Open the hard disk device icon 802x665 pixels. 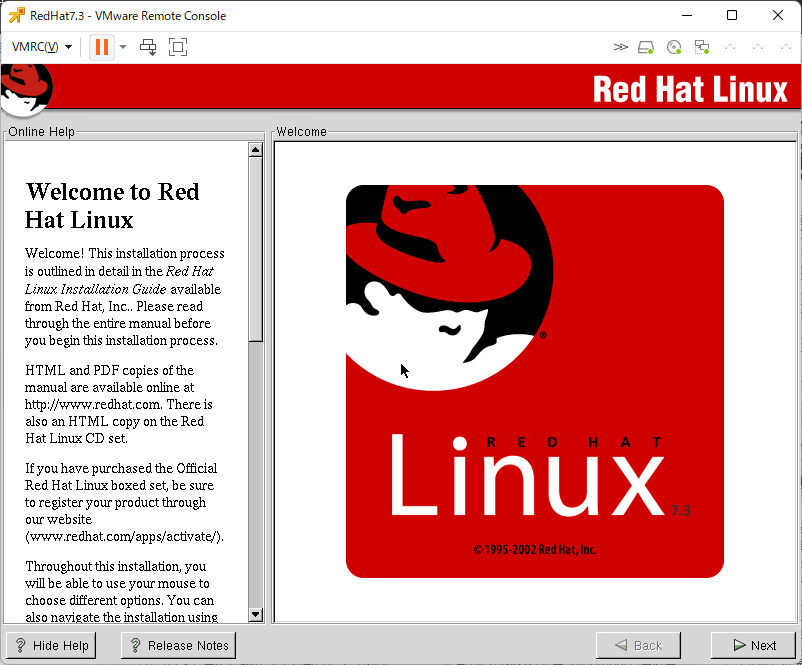click(646, 48)
